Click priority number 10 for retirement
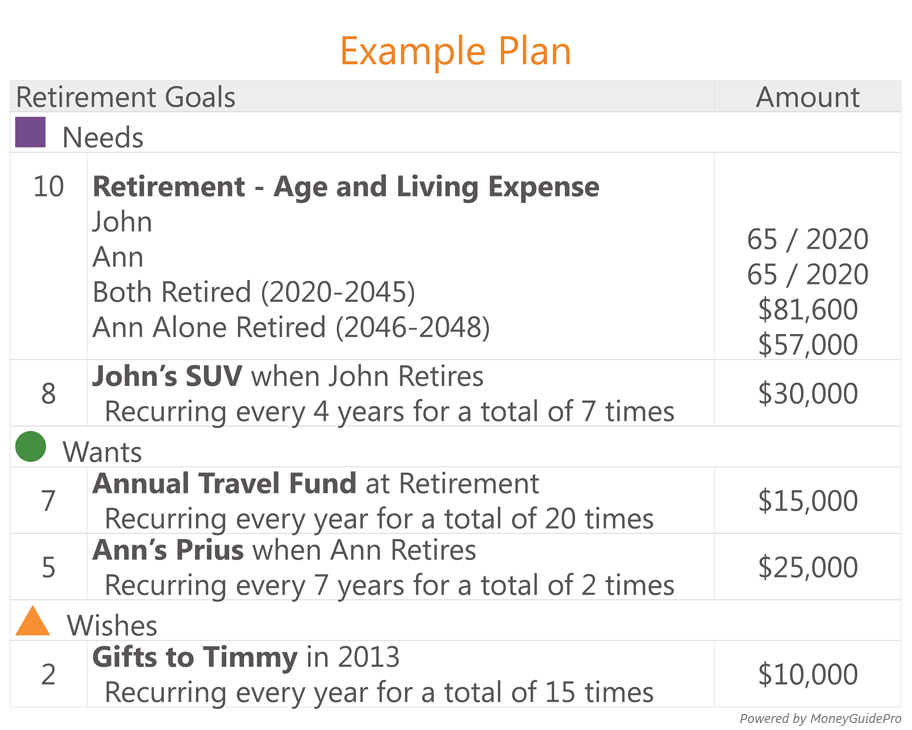Viewport: 912px width, 730px height. [48, 187]
